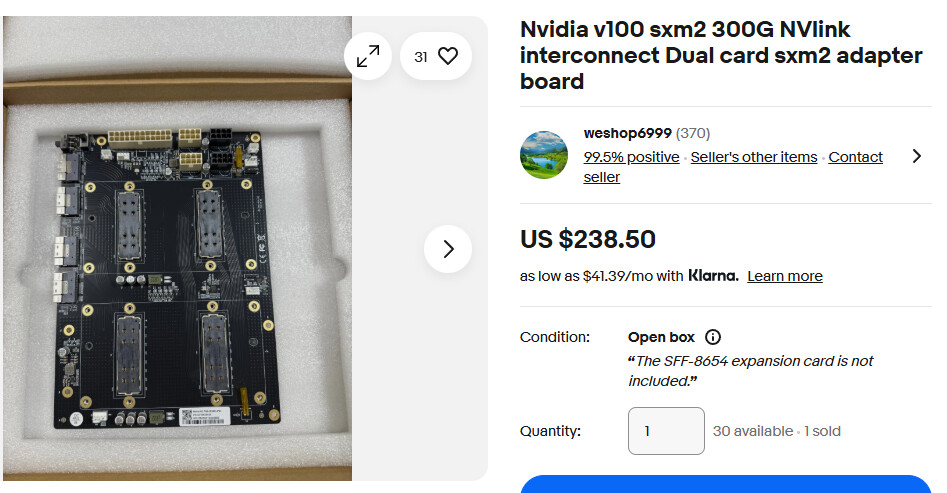Click the Nvidia v100 listing title
This screenshot has width=947, height=493.
pos(720,55)
